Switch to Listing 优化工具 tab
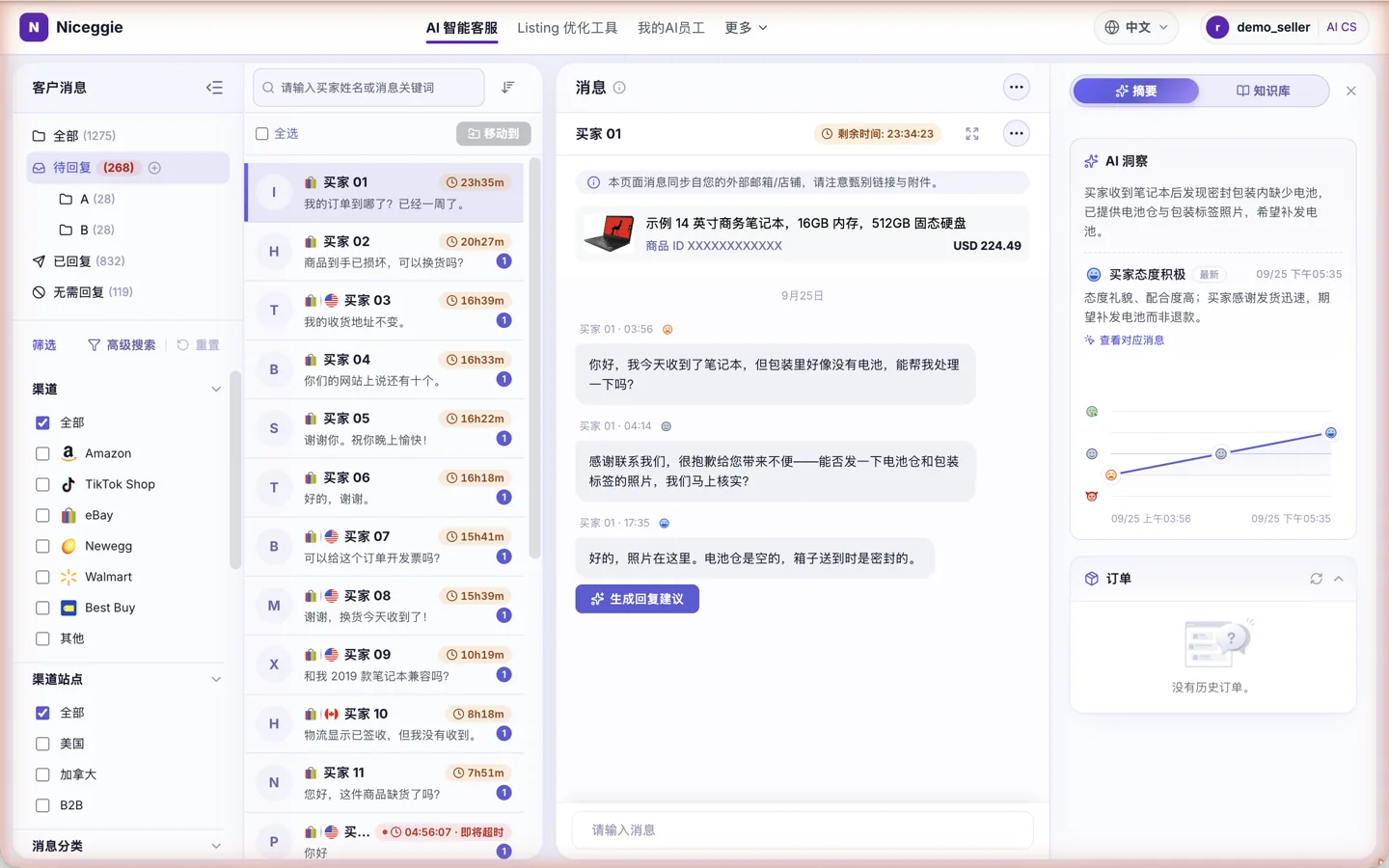 click(567, 28)
